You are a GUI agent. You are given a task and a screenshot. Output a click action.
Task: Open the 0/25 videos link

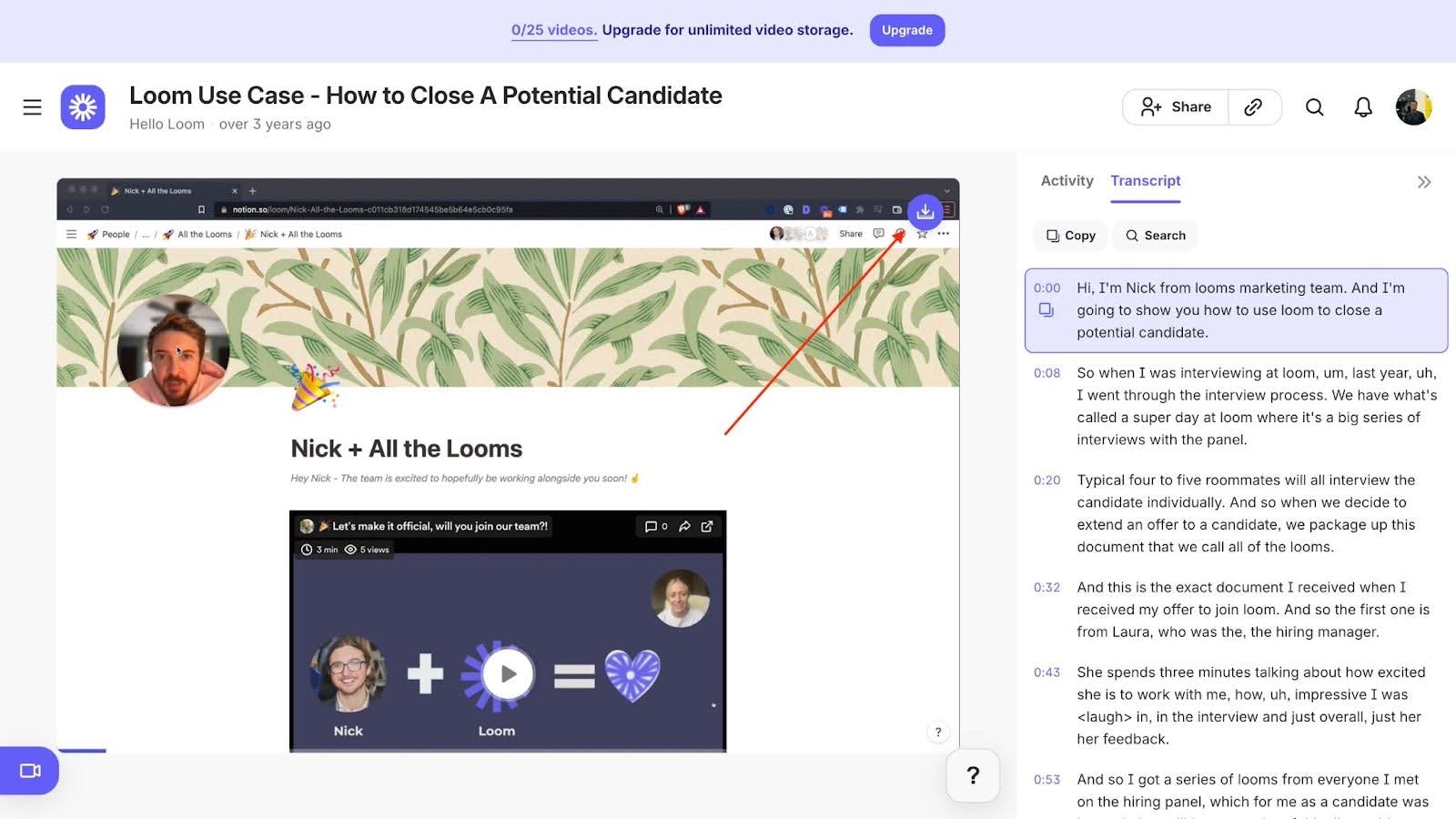554,30
